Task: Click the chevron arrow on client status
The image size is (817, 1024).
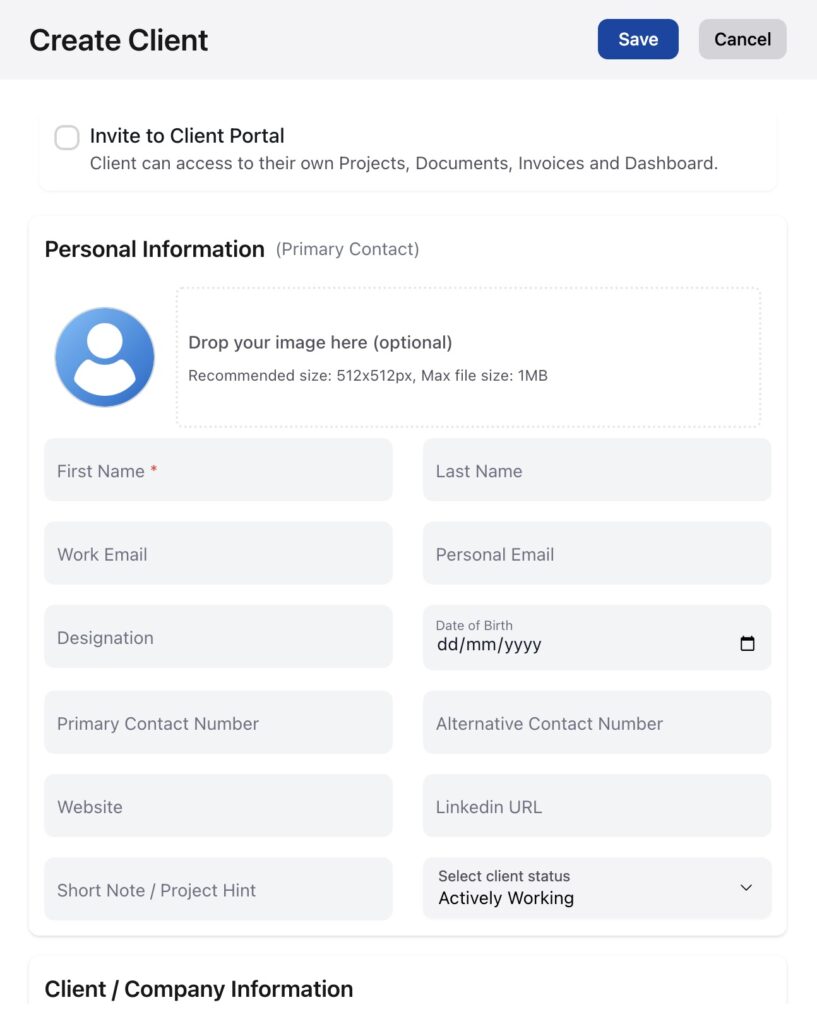Action: [746, 888]
